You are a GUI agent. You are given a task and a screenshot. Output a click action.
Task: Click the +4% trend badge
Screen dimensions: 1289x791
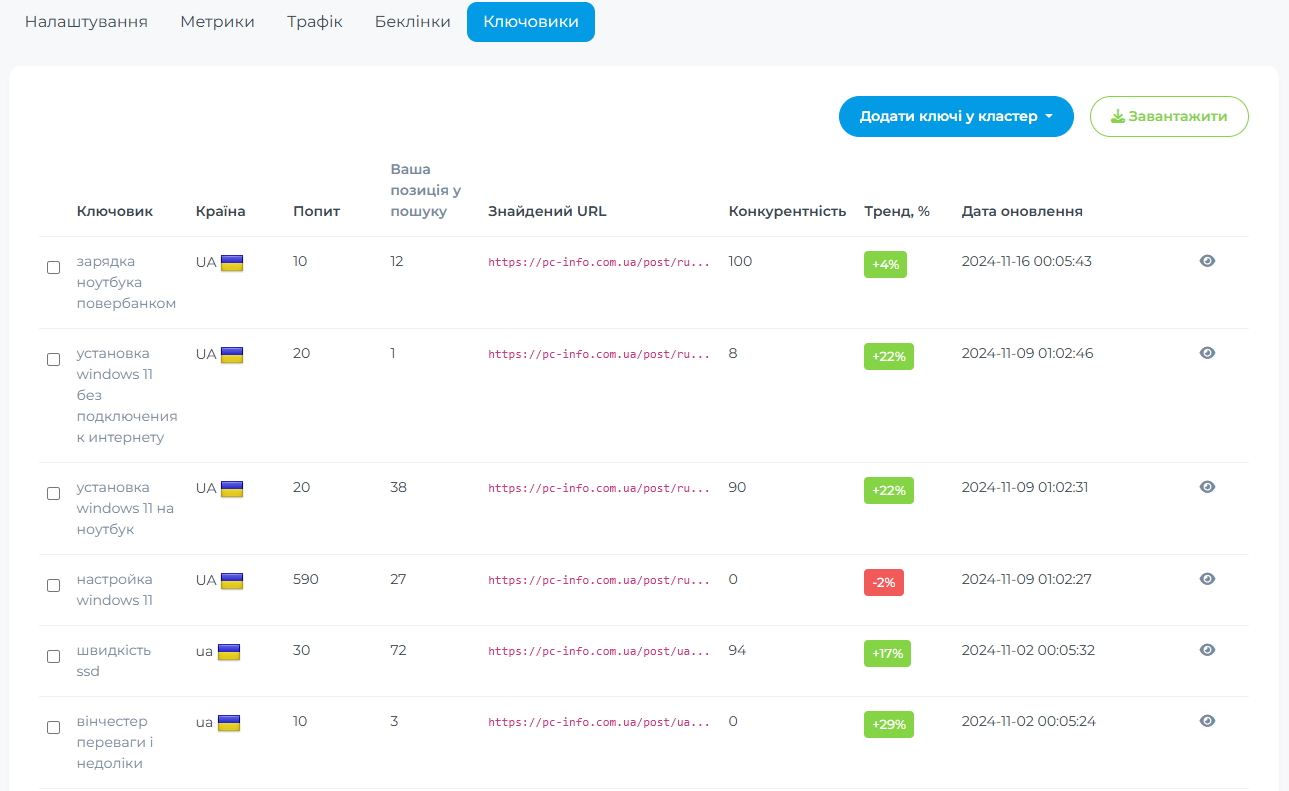(885, 264)
